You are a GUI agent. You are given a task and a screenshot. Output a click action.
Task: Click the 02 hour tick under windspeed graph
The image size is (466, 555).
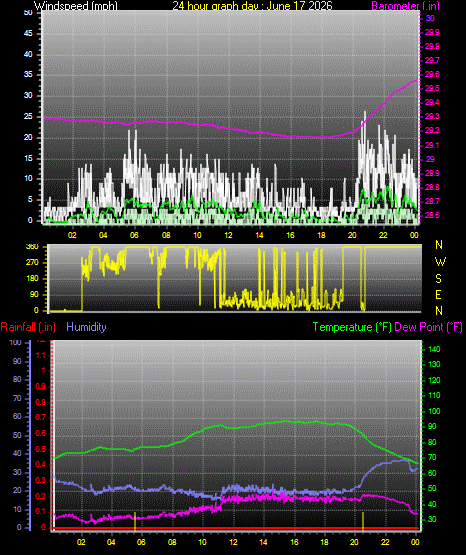tap(72, 235)
